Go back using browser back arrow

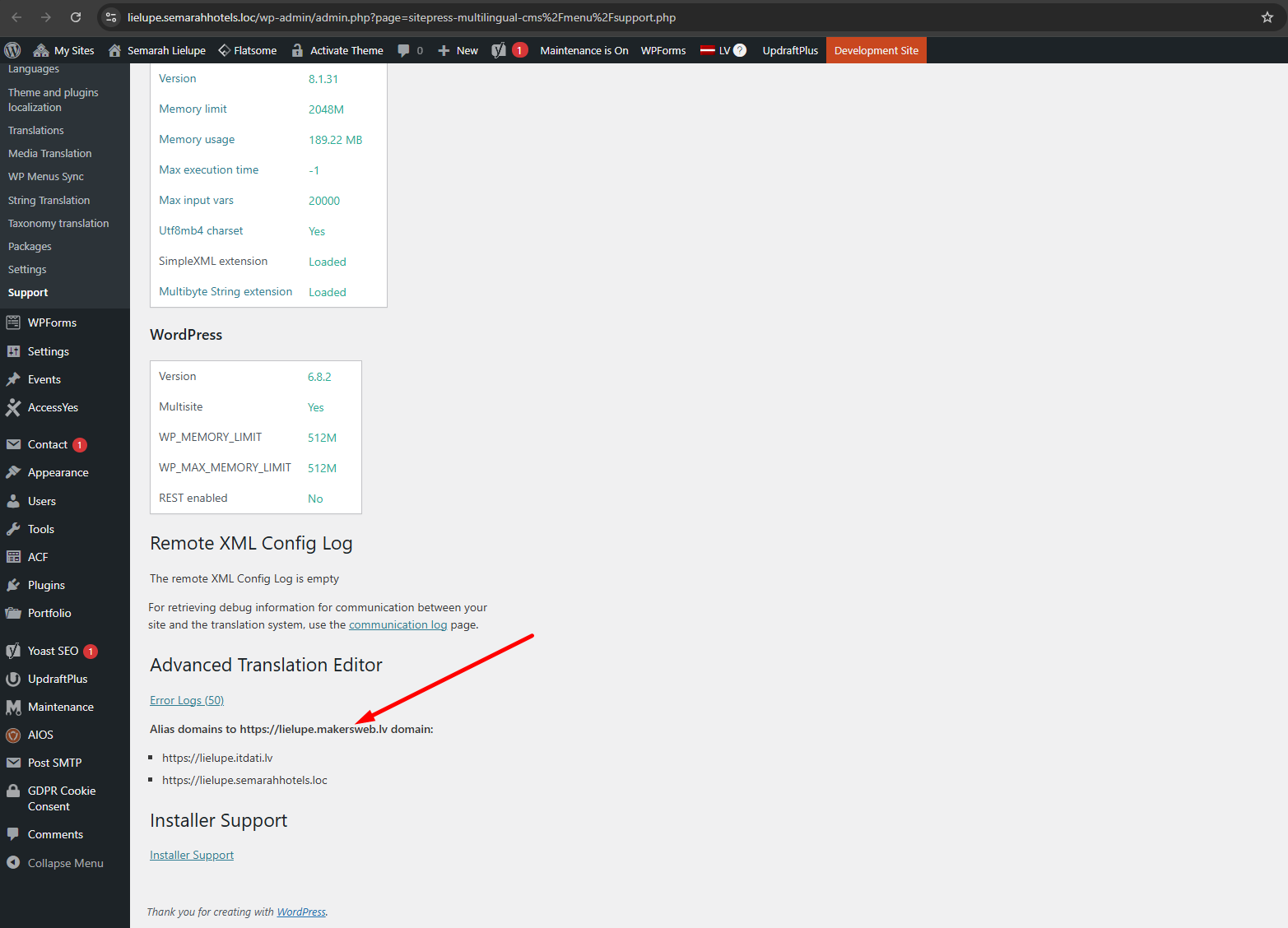(x=16, y=17)
